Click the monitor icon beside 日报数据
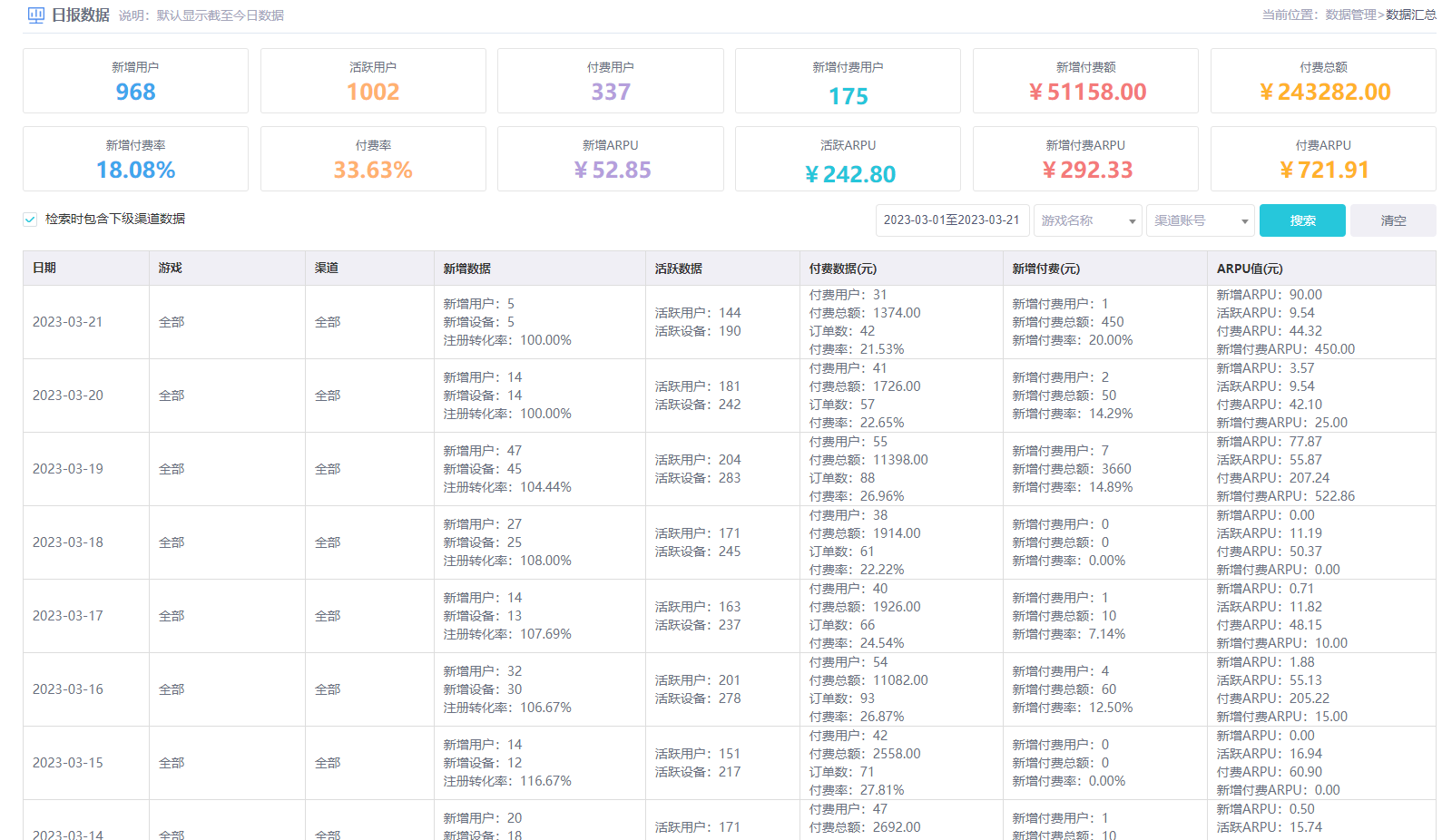This screenshot has height=840, width=1442. 36,15
